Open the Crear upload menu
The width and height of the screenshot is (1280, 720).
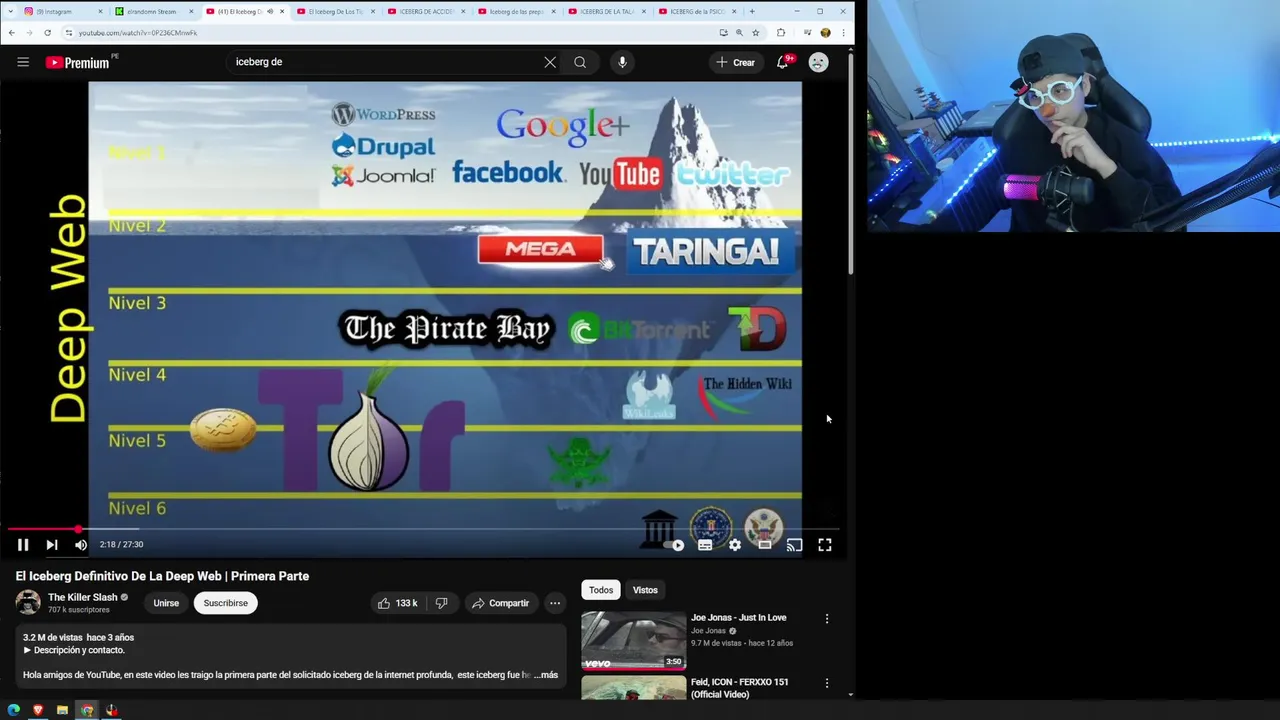pyautogui.click(x=735, y=62)
